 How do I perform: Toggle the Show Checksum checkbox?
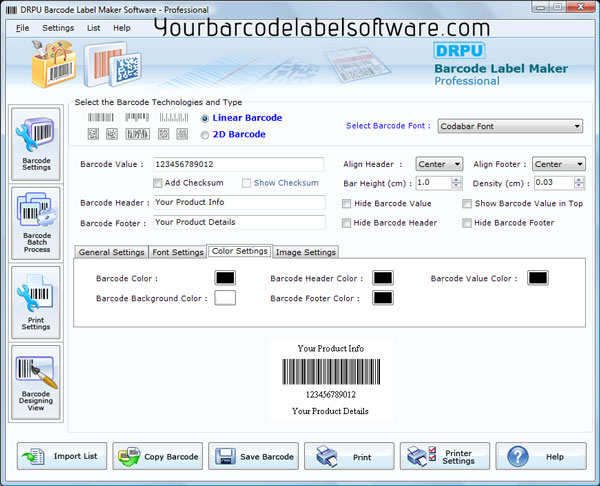pyautogui.click(x=246, y=183)
